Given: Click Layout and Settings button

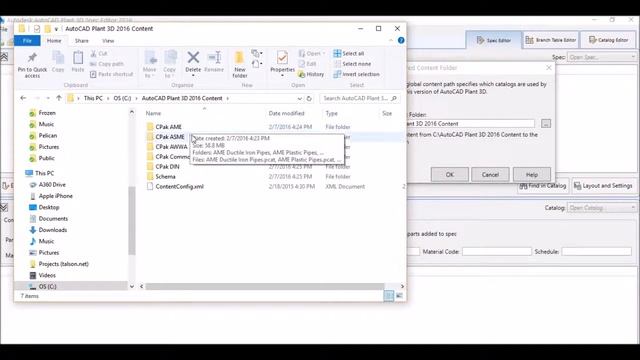Looking at the screenshot, I should [603, 186].
